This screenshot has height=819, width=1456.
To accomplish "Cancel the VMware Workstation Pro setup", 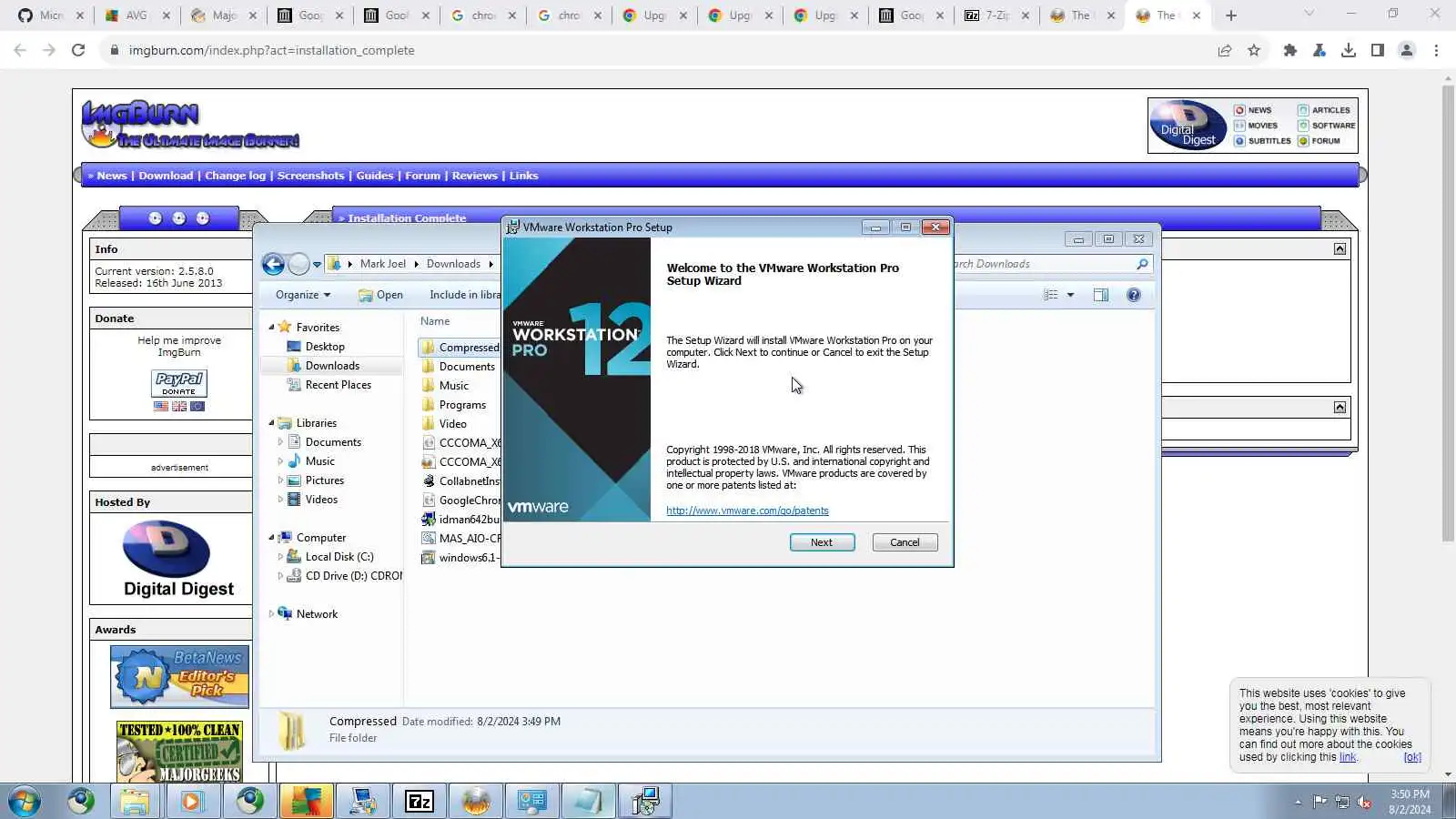I will (905, 542).
